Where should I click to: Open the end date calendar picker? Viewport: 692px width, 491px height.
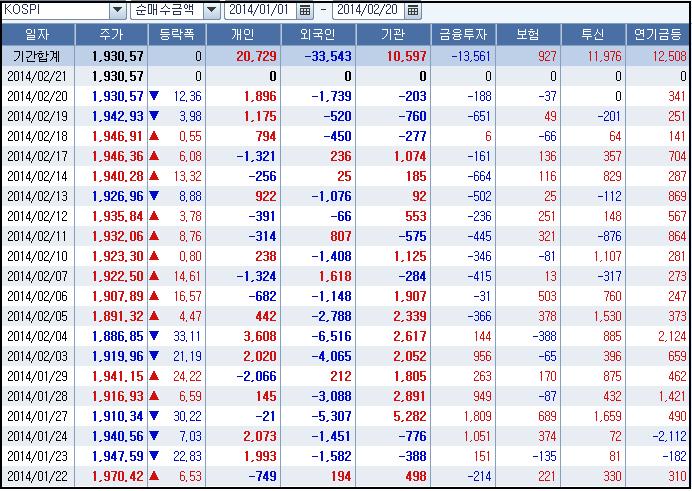coord(413,10)
